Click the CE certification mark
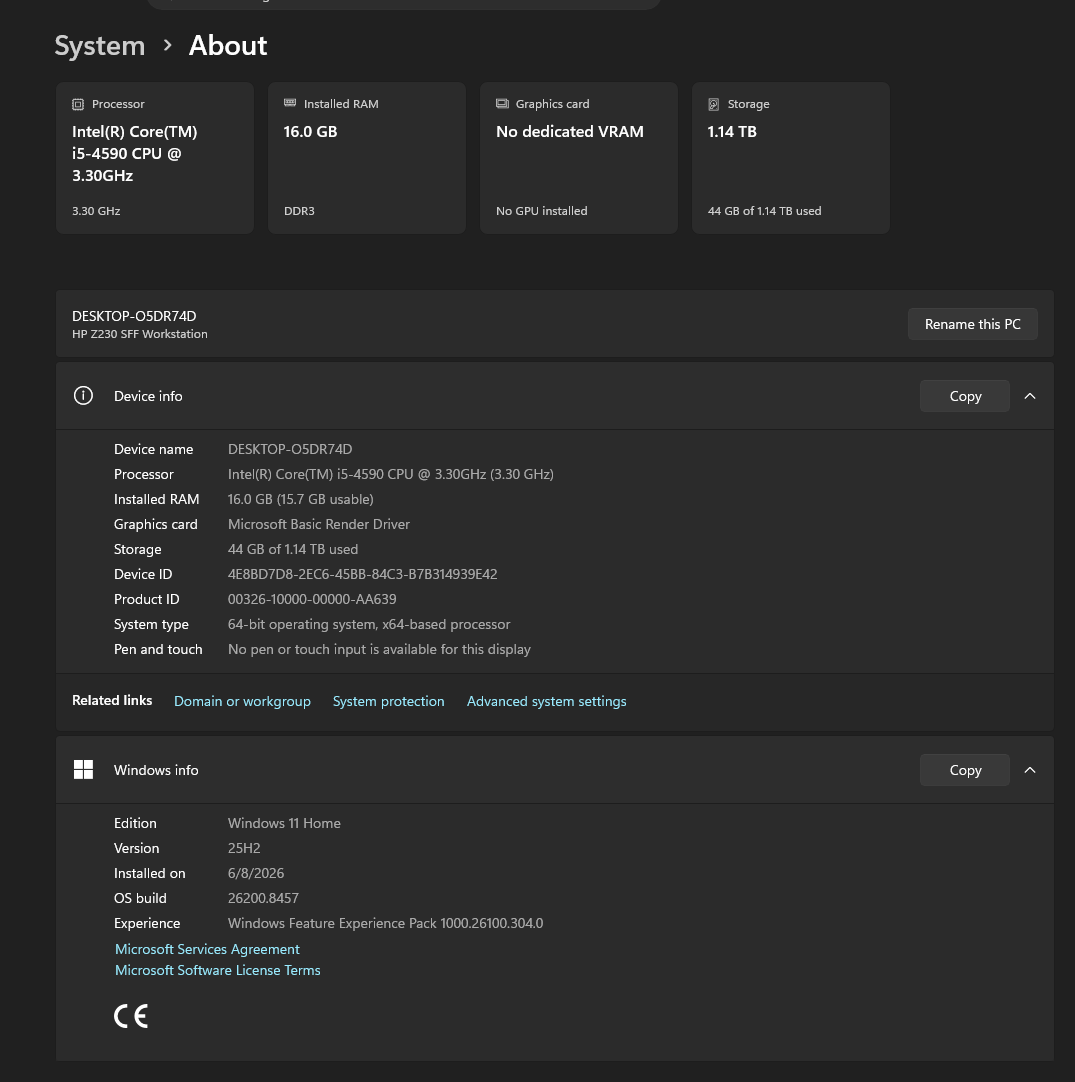This screenshot has width=1075, height=1082. point(131,1016)
